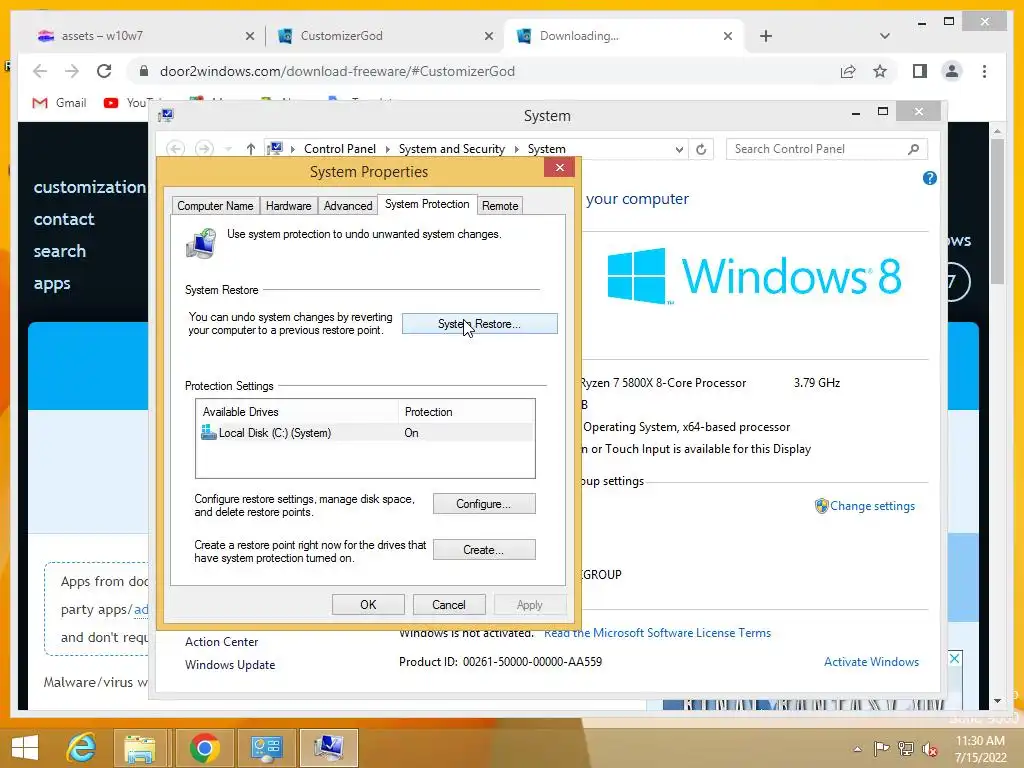The image size is (1024, 768).
Task: Close the ad with blue X
Action: (x=955, y=658)
